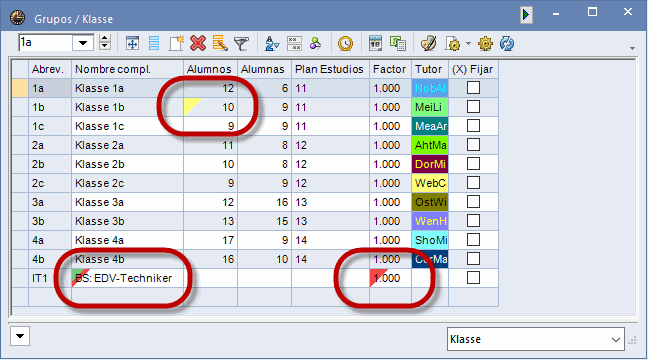Tick Fijar checkbox for Klasse 2c
This screenshot has height=360, width=648.
click(473, 183)
